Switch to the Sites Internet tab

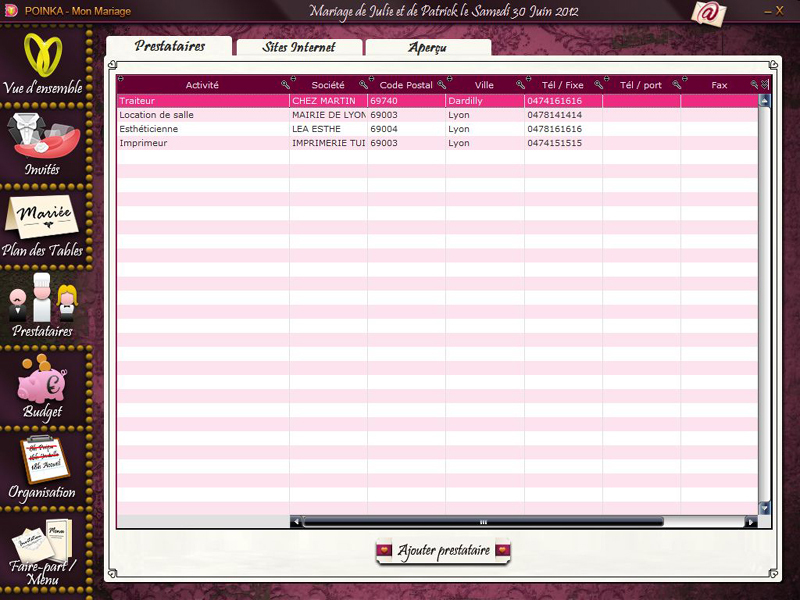tap(299, 47)
